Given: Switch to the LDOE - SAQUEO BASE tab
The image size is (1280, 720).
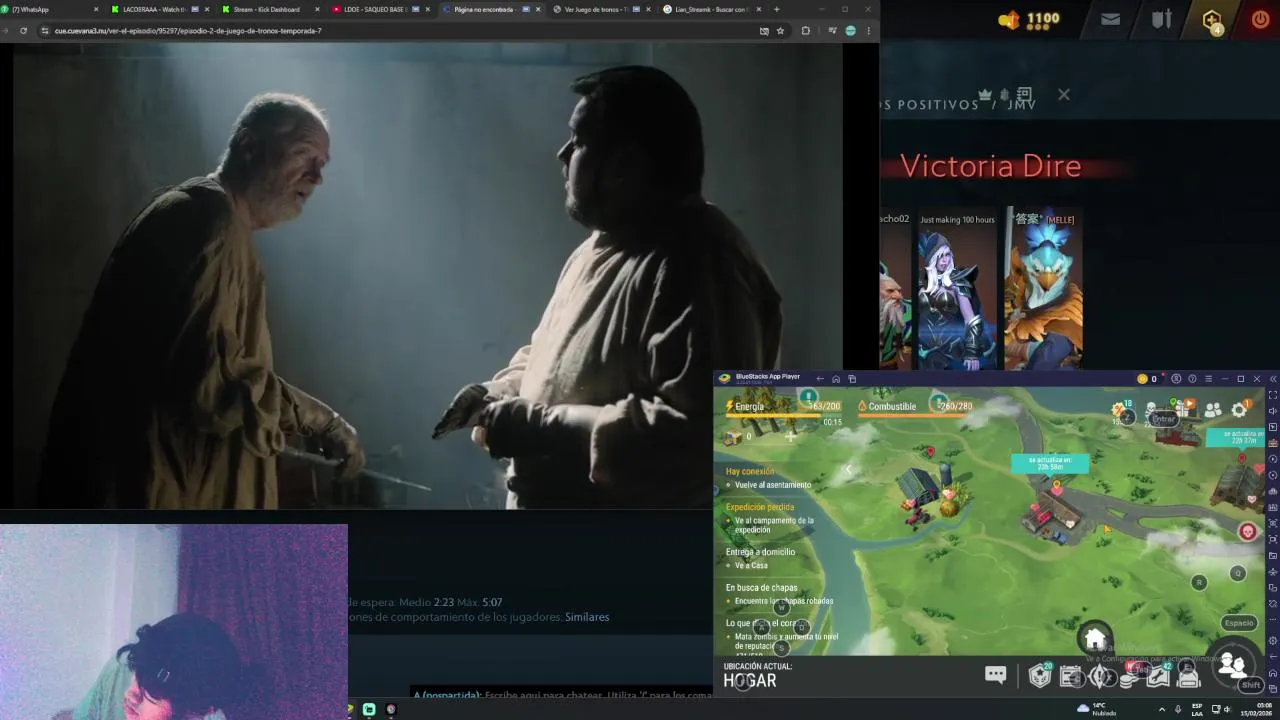Looking at the screenshot, I should coord(380,9).
